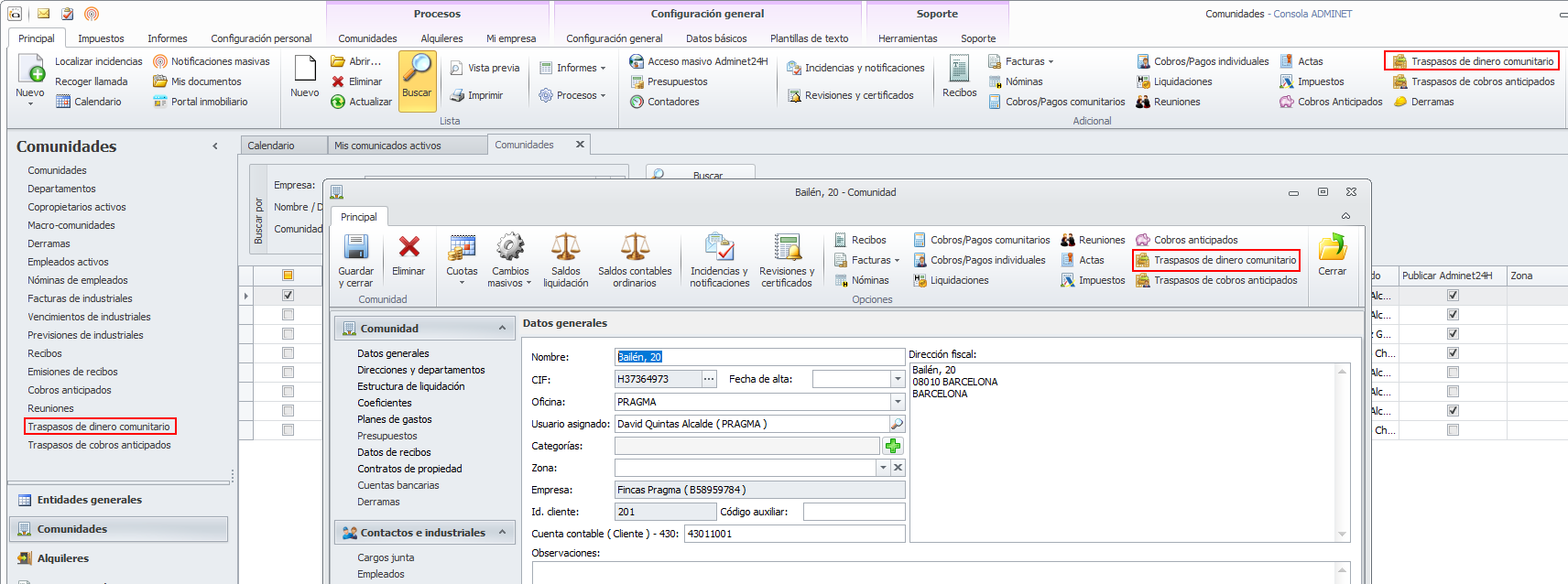Image resolution: width=1568 pixels, height=584 pixels.
Task: Switch to the Calendario document tab
Action: pos(271,146)
